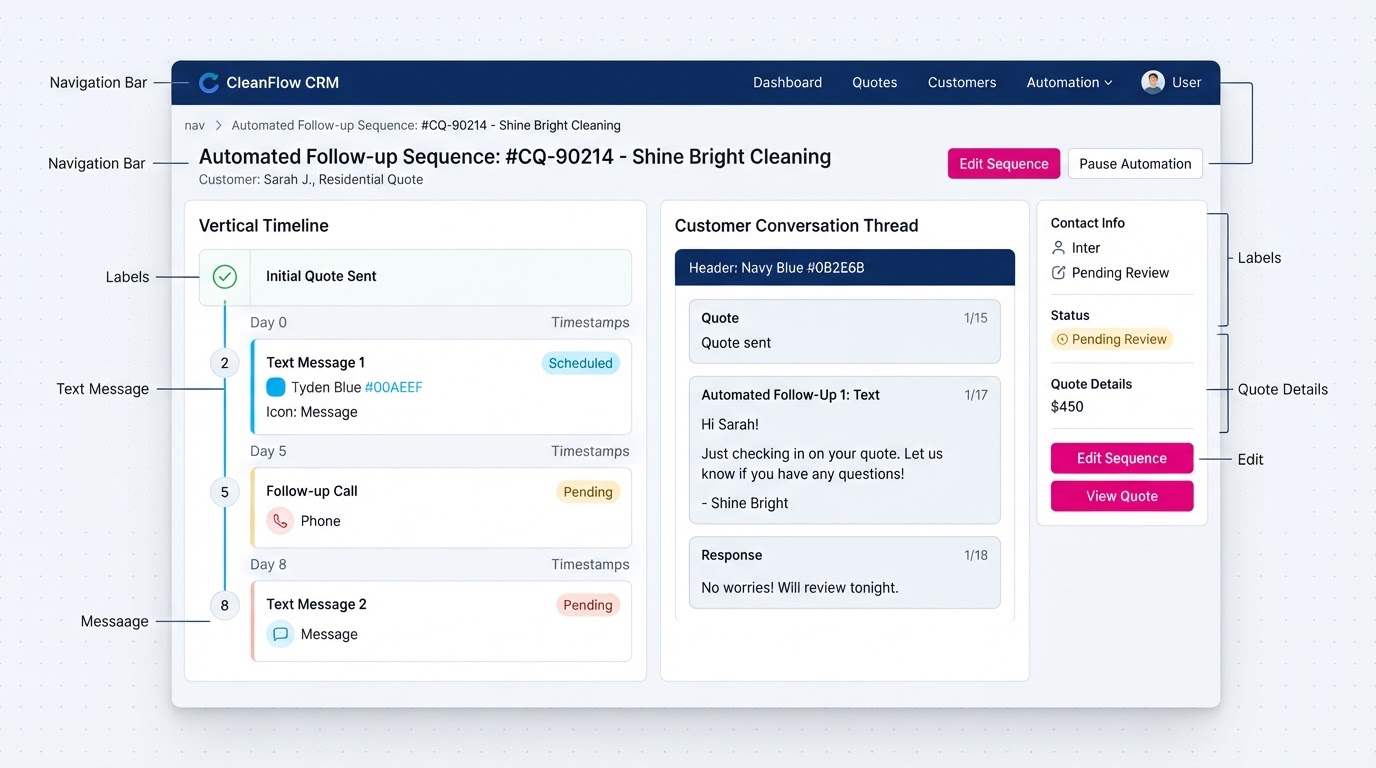Click the Pending badge on Text Message 2

[588, 605]
